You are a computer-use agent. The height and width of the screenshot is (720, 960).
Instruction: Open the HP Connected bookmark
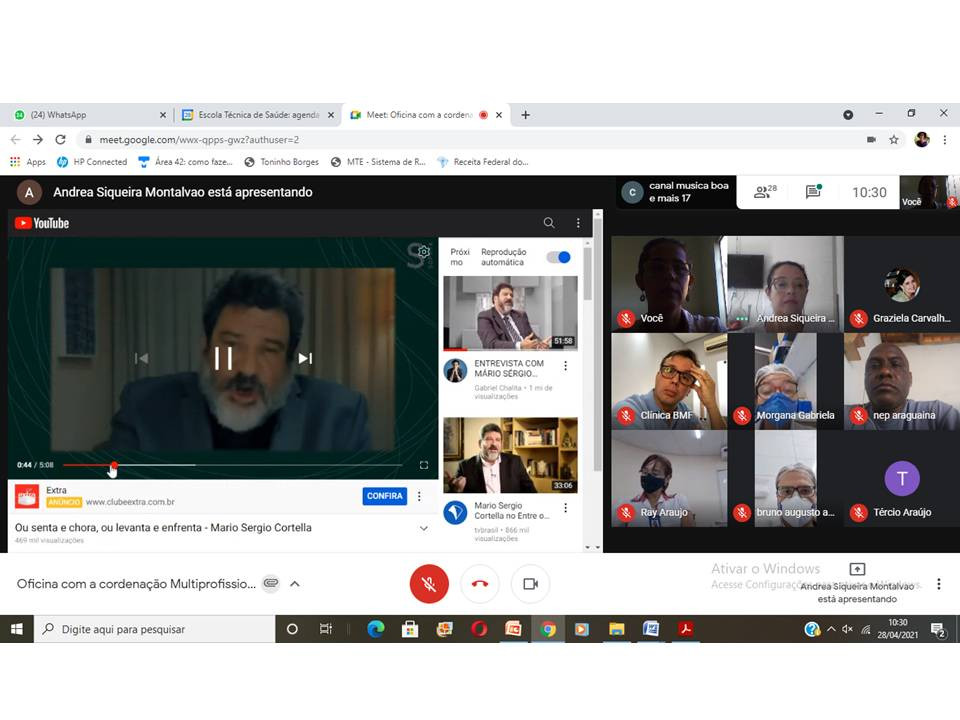(92, 162)
